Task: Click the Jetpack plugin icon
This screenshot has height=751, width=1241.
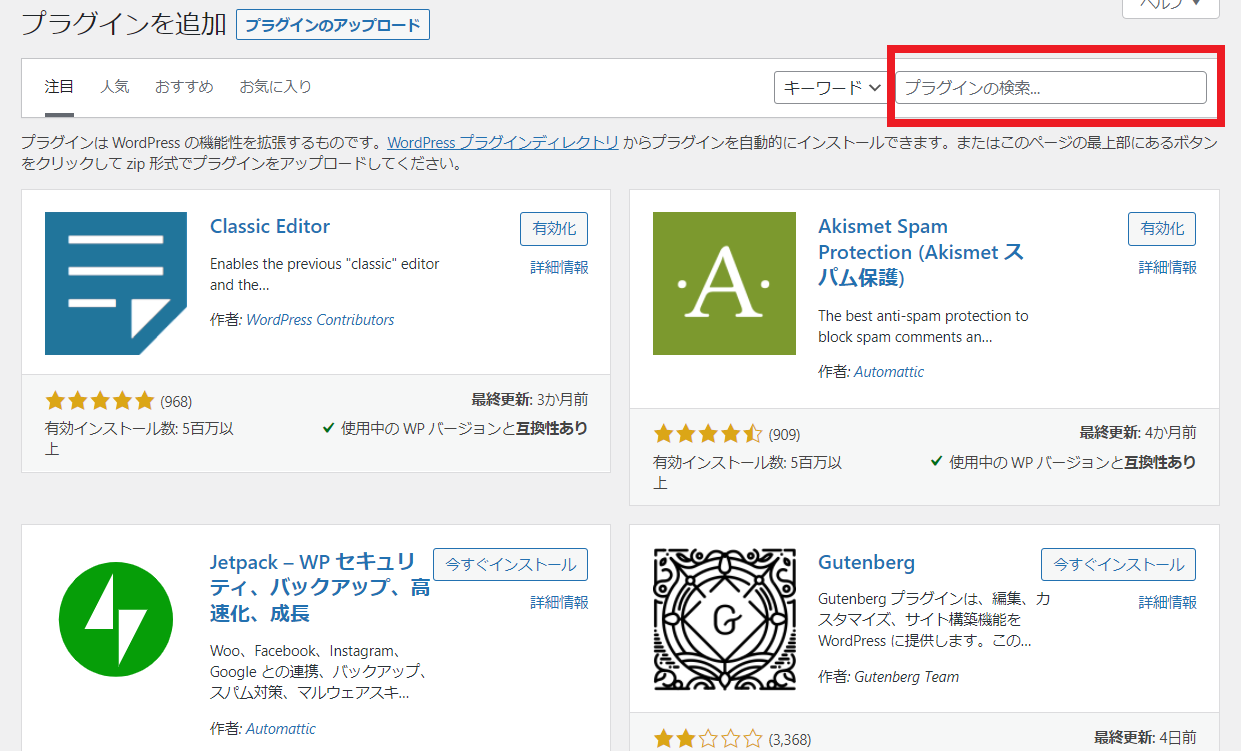Action: click(116, 620)
